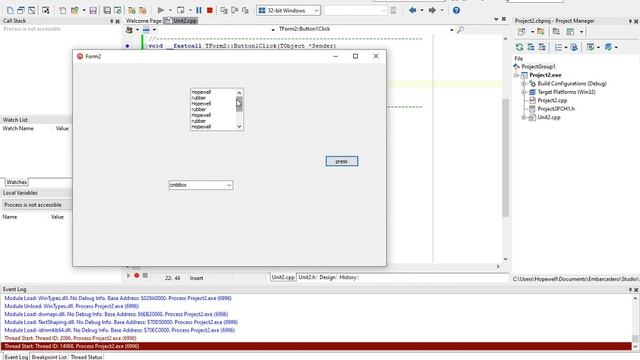Screen dimensions: 640x360
Task: Close the Event Log panel
Action: pos(636,289)
